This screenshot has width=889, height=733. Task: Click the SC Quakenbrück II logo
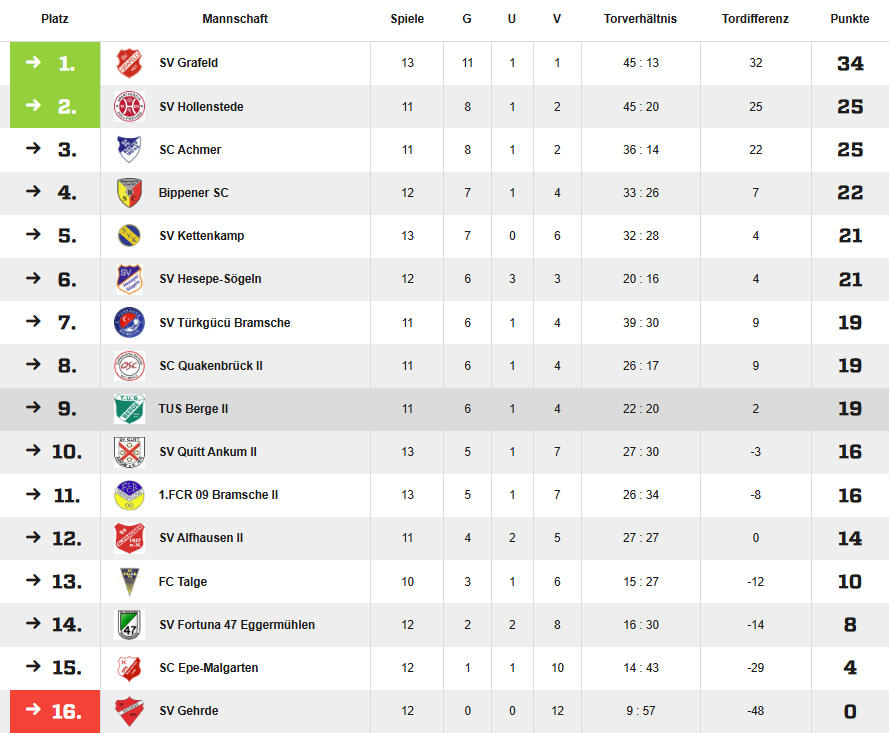pos(129,366)
